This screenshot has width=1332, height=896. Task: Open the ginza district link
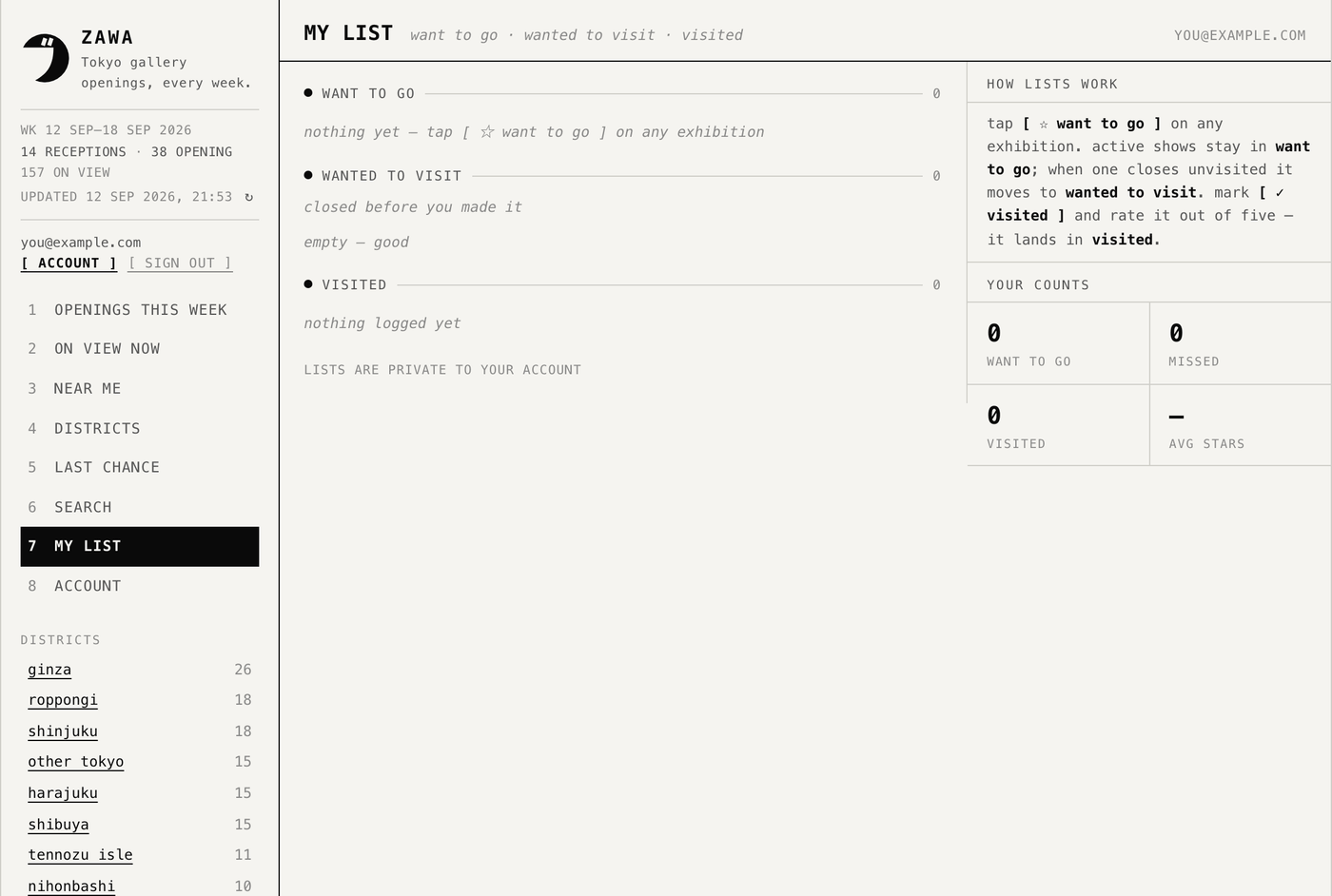49,670
